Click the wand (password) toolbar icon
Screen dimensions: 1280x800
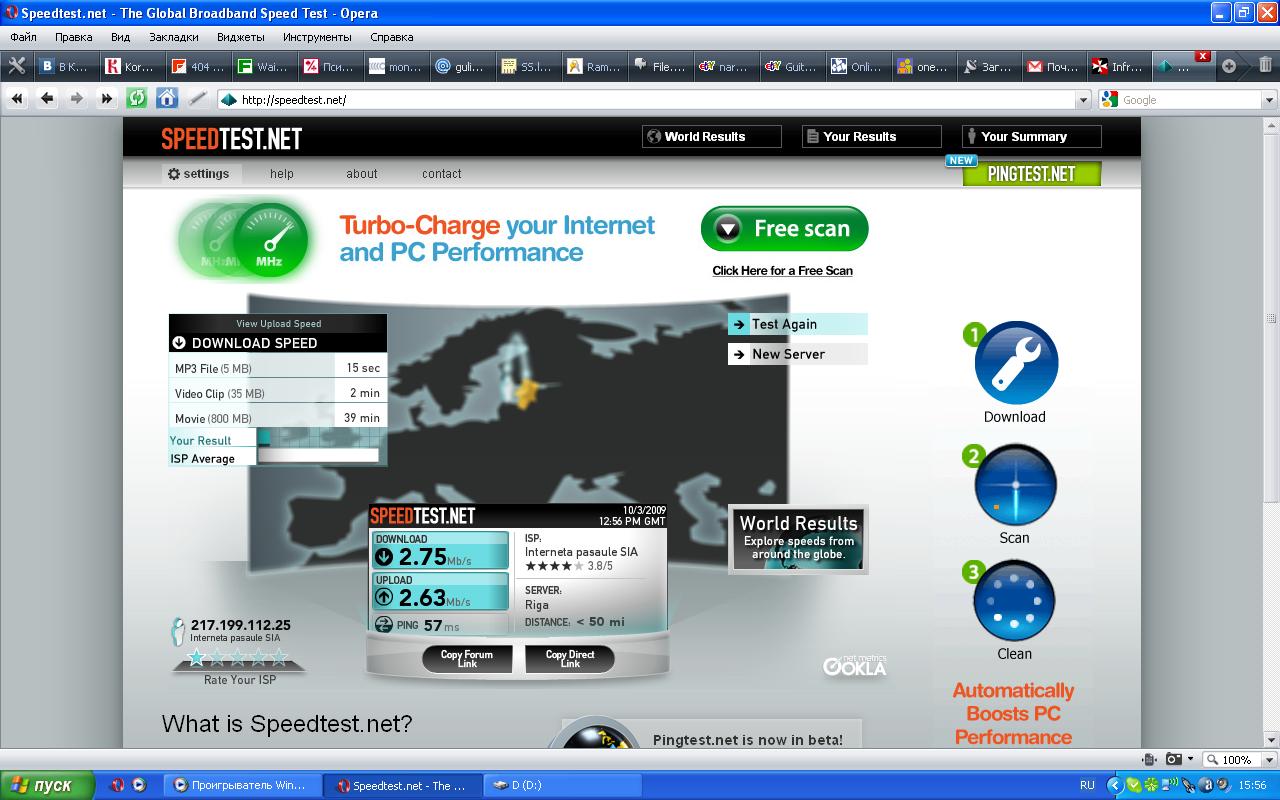click(x=197, y=98)
